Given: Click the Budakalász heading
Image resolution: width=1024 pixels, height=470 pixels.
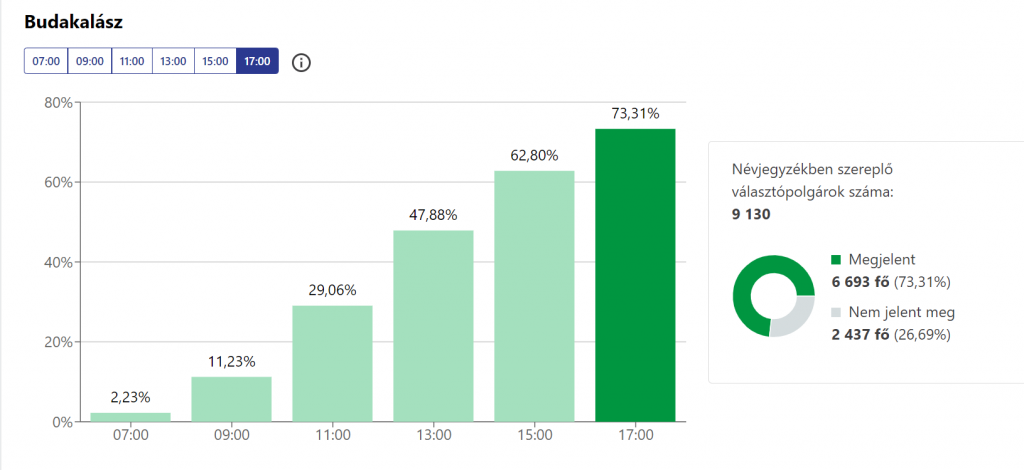Looking at the screenshot, I should pos(73,22).
